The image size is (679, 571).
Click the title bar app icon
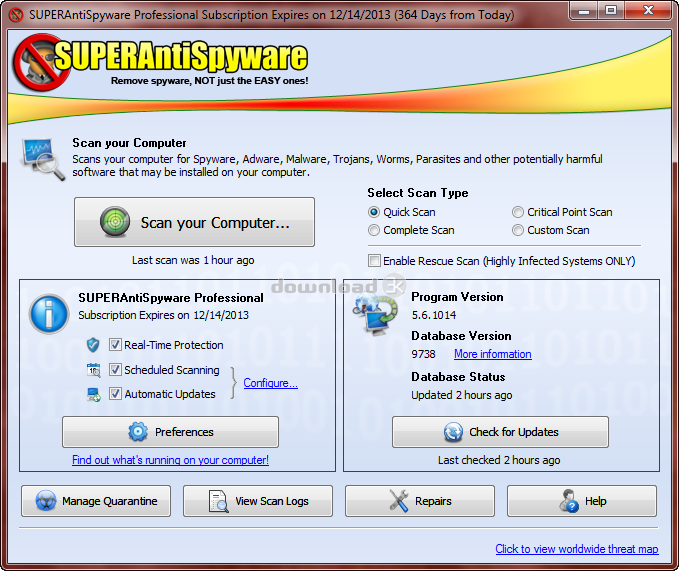point(16,15)
